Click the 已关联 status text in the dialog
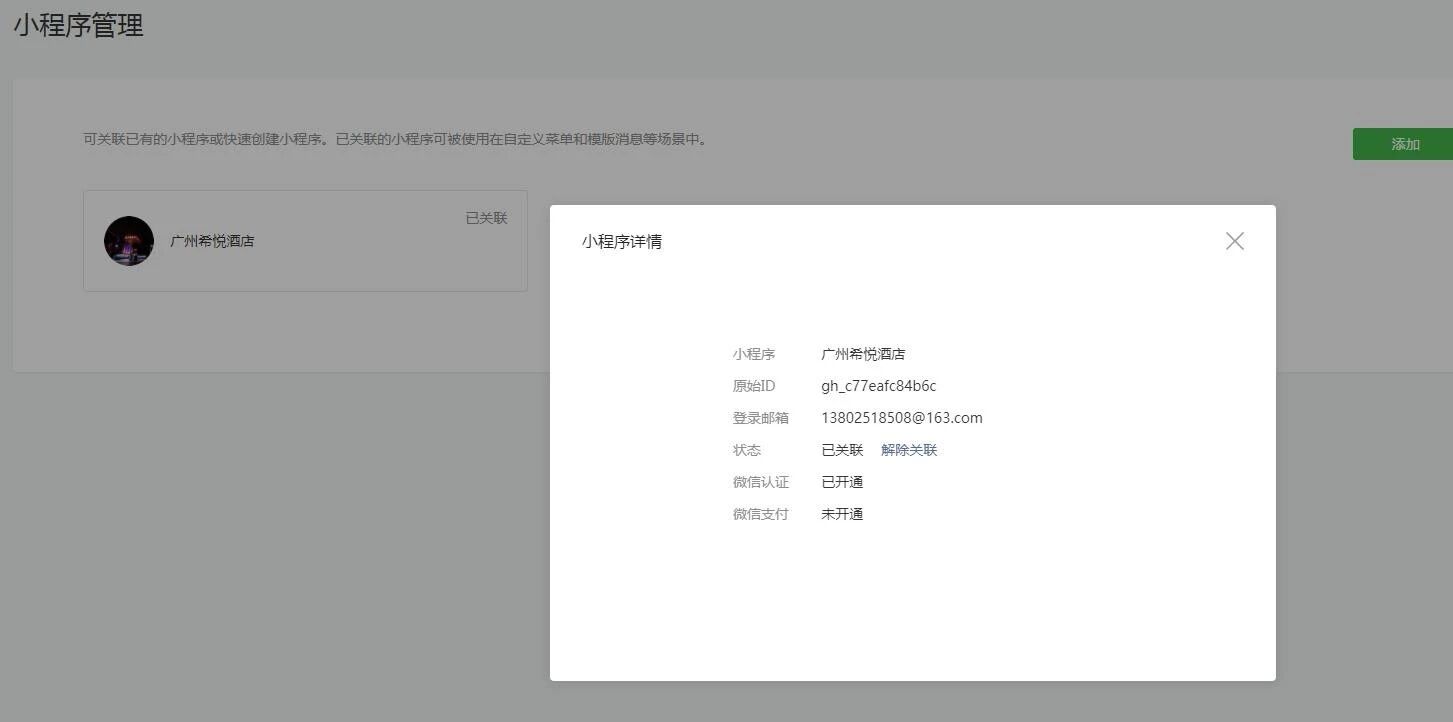This screenshot has height=722, width=1453. pos(842,450)
